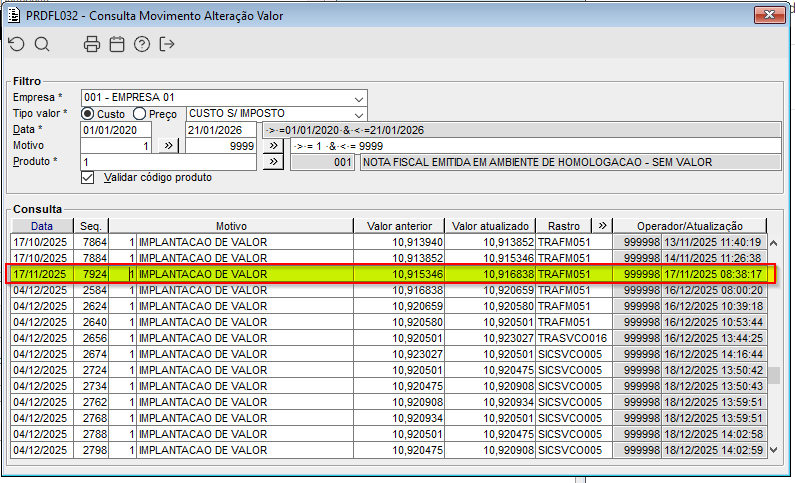795x483 pixels.
Task: Open the calendar toolbar icon
Action: [x=117, y=45]
